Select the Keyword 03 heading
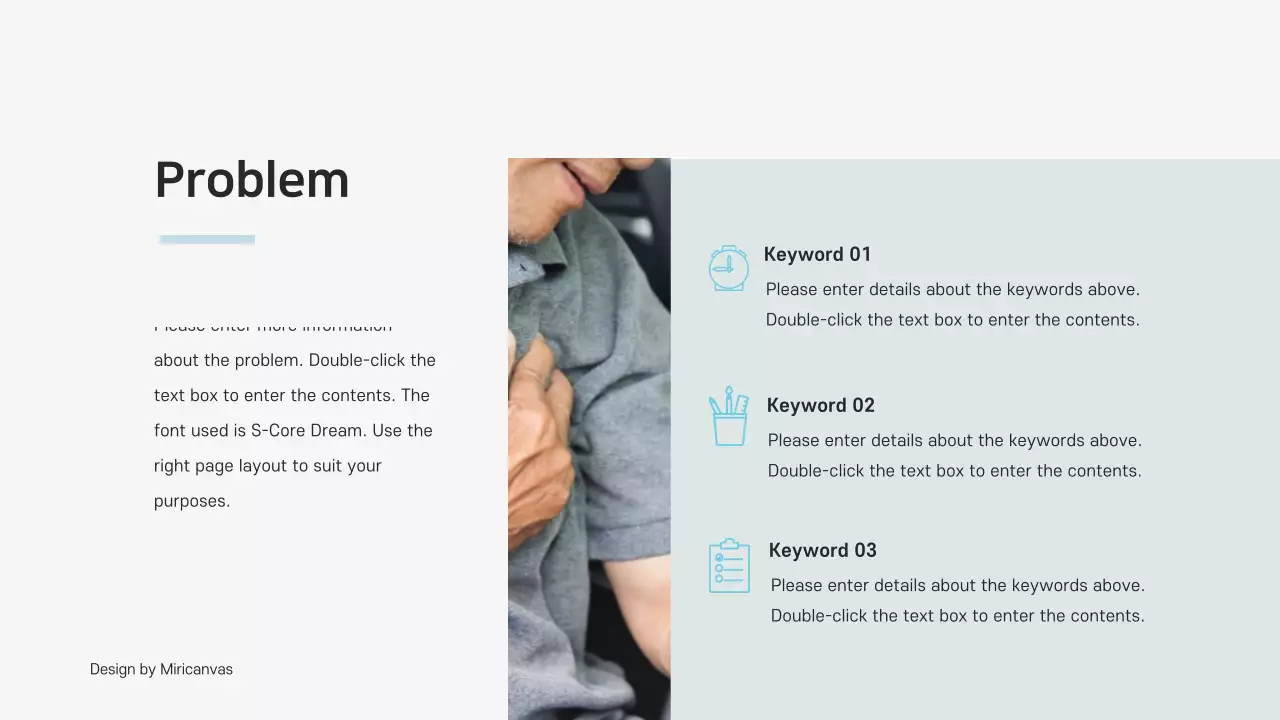 coord(822,550)
